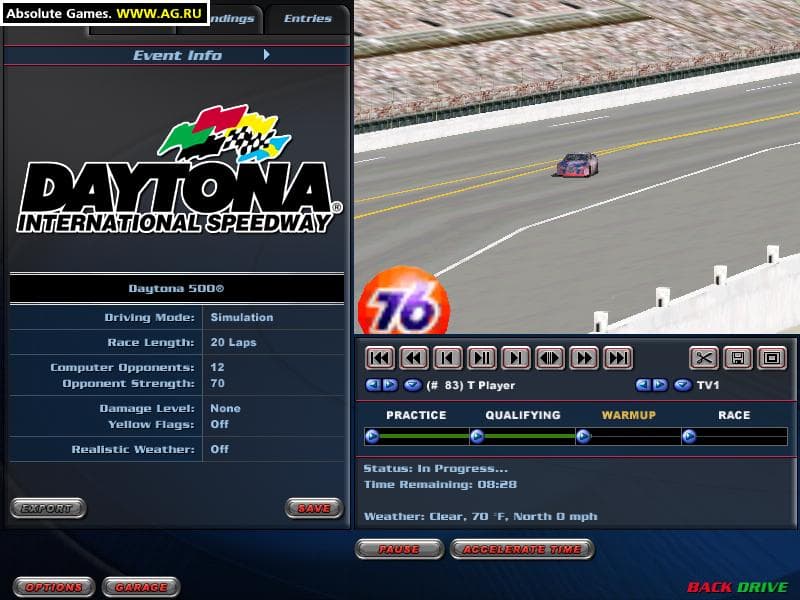The image size is (800, 600).
Task: Expand Event Info with the right arrow
Action: (x=266, y=55)
